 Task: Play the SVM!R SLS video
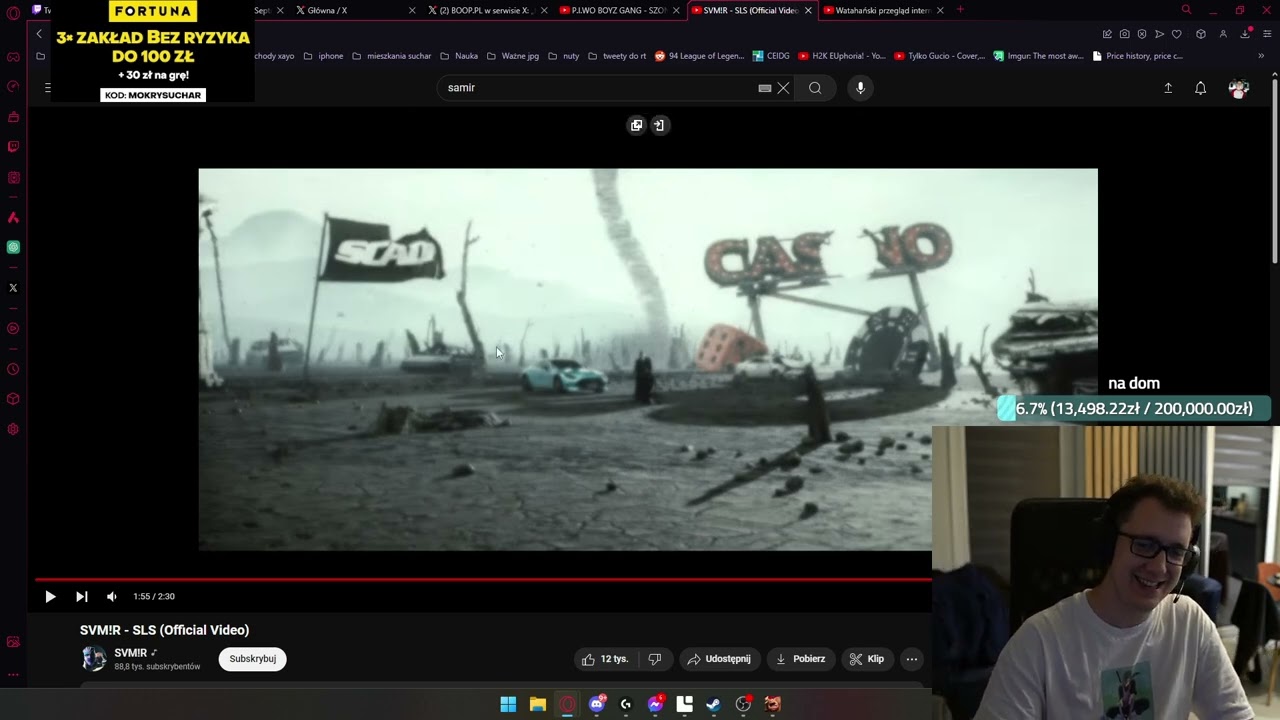(50, 597)
